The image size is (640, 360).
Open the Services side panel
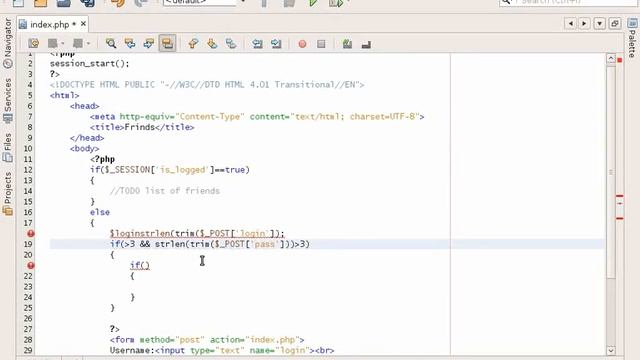8,100
